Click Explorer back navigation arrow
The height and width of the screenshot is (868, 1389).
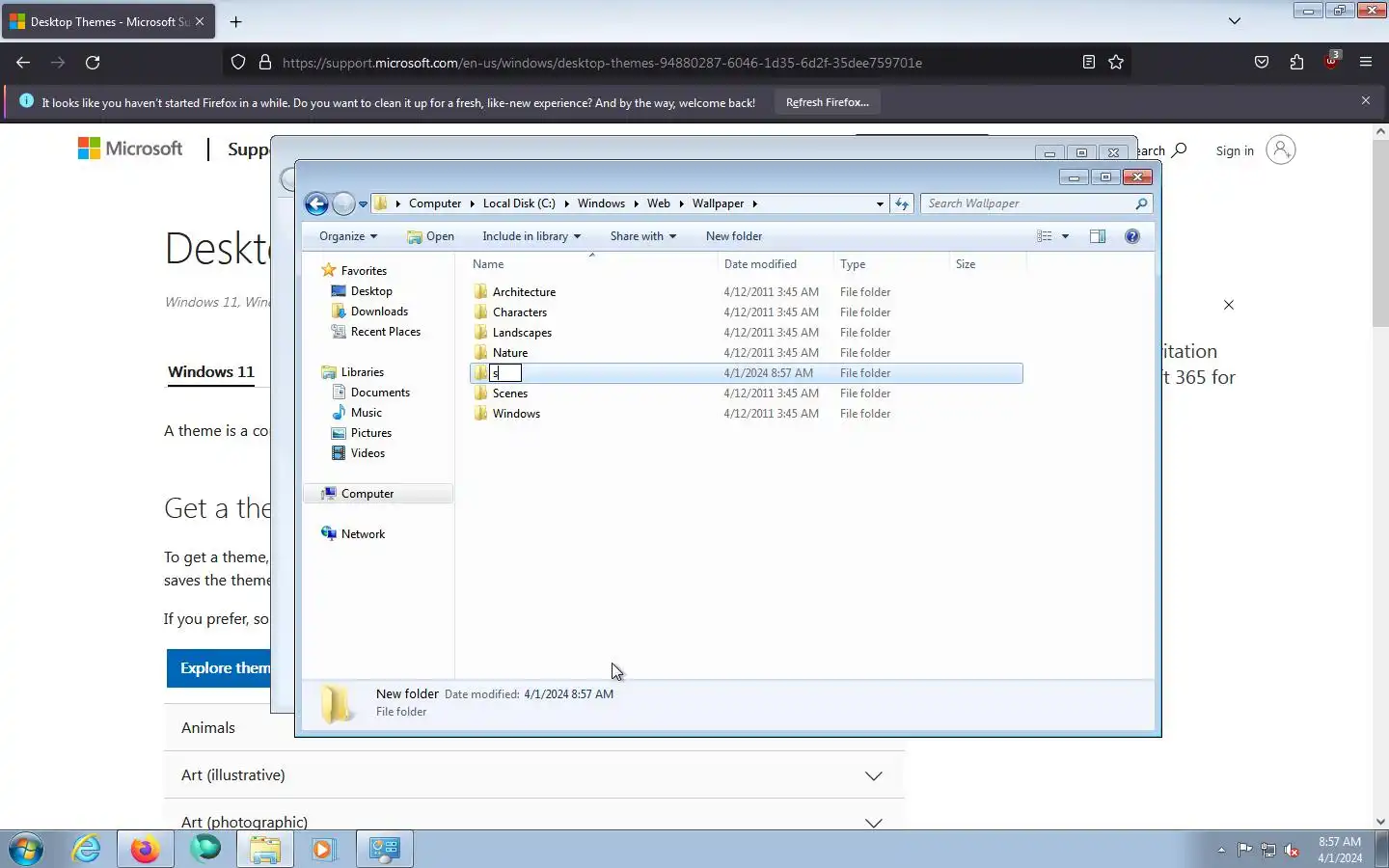click(316, 203)
